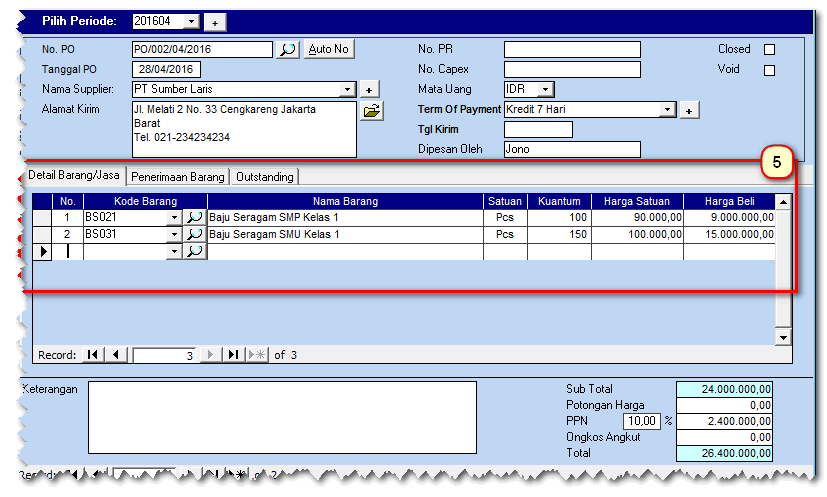Open the Outstanding tab
This screenshot has width=827, height=497.
[265, 177]
